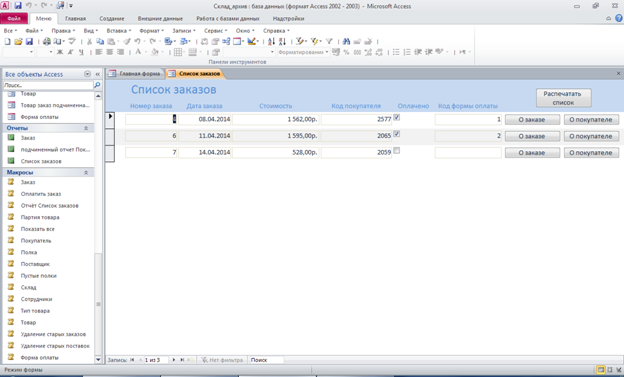Viewport: 624px width, 377px height.
Task: Open the Записи dropdown menu
Action: point(184,31)
